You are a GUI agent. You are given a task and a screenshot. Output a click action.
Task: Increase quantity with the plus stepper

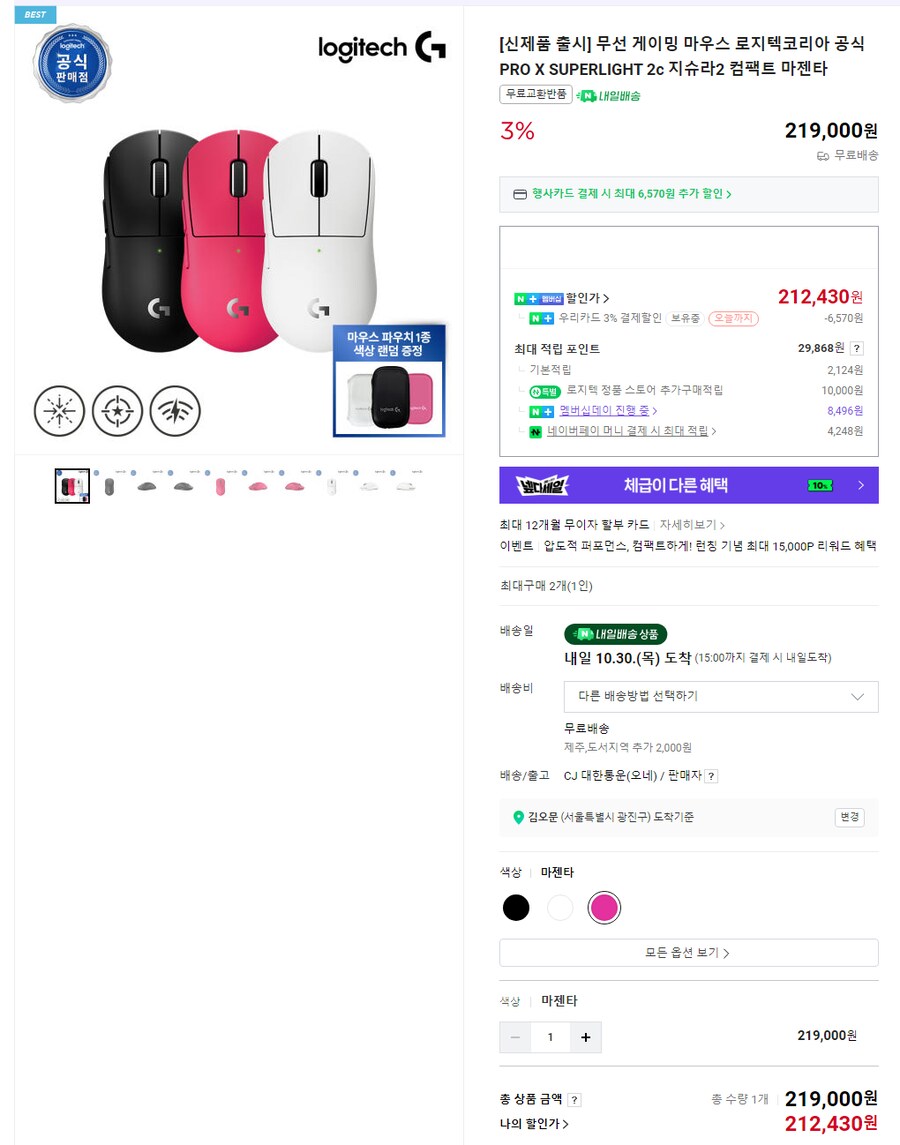click(585, 1038)
